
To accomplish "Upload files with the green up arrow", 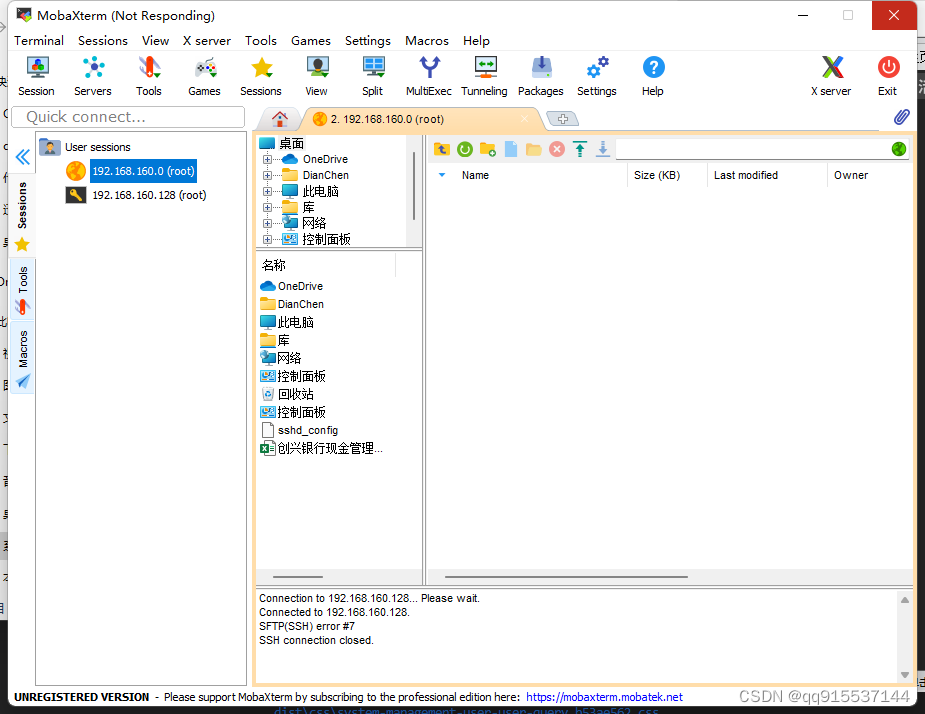I will [580, 149].
